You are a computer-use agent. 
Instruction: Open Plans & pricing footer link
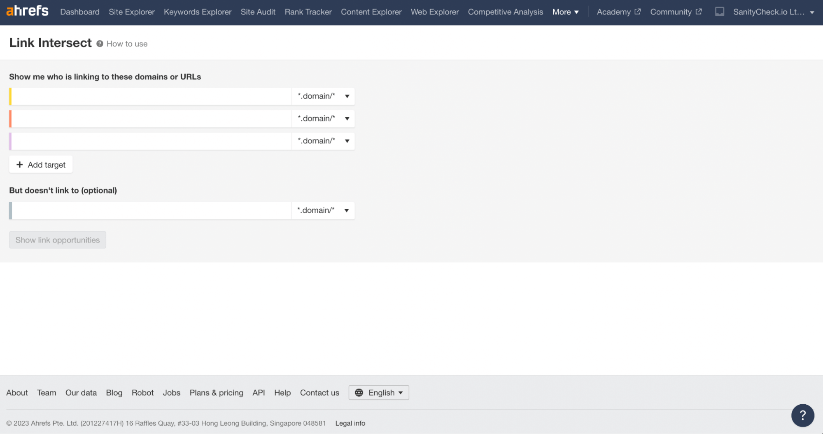click(216, 393)
